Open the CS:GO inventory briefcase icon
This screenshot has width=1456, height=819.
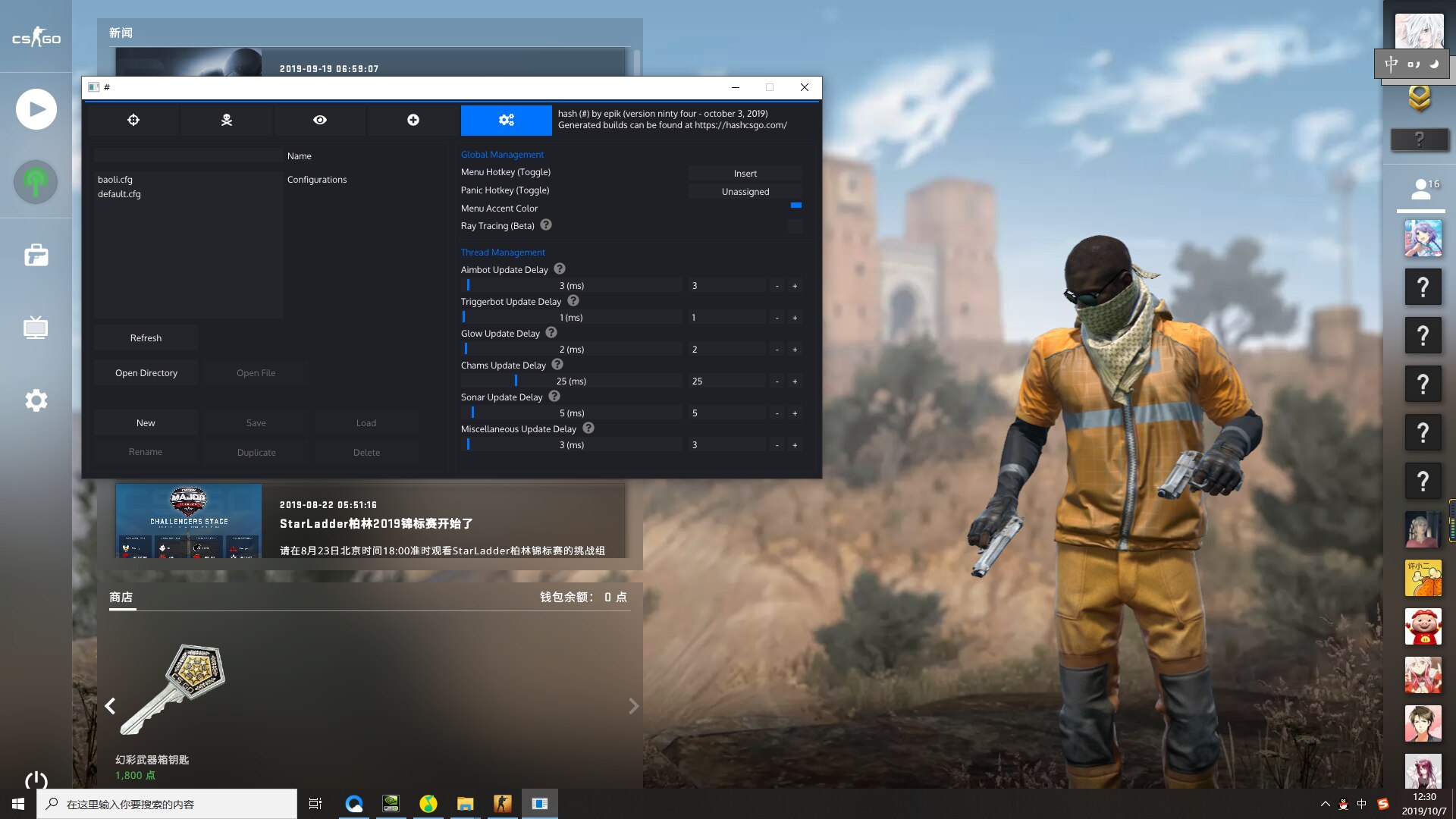[x=36, y=256]
